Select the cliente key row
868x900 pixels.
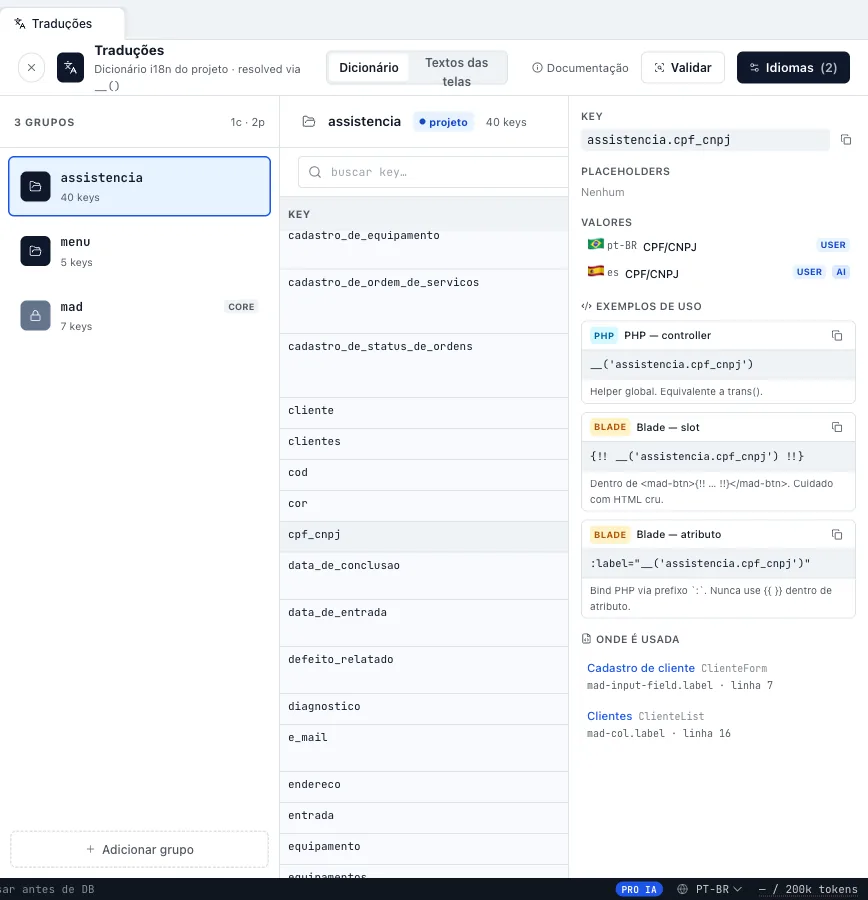coord(424,413)
